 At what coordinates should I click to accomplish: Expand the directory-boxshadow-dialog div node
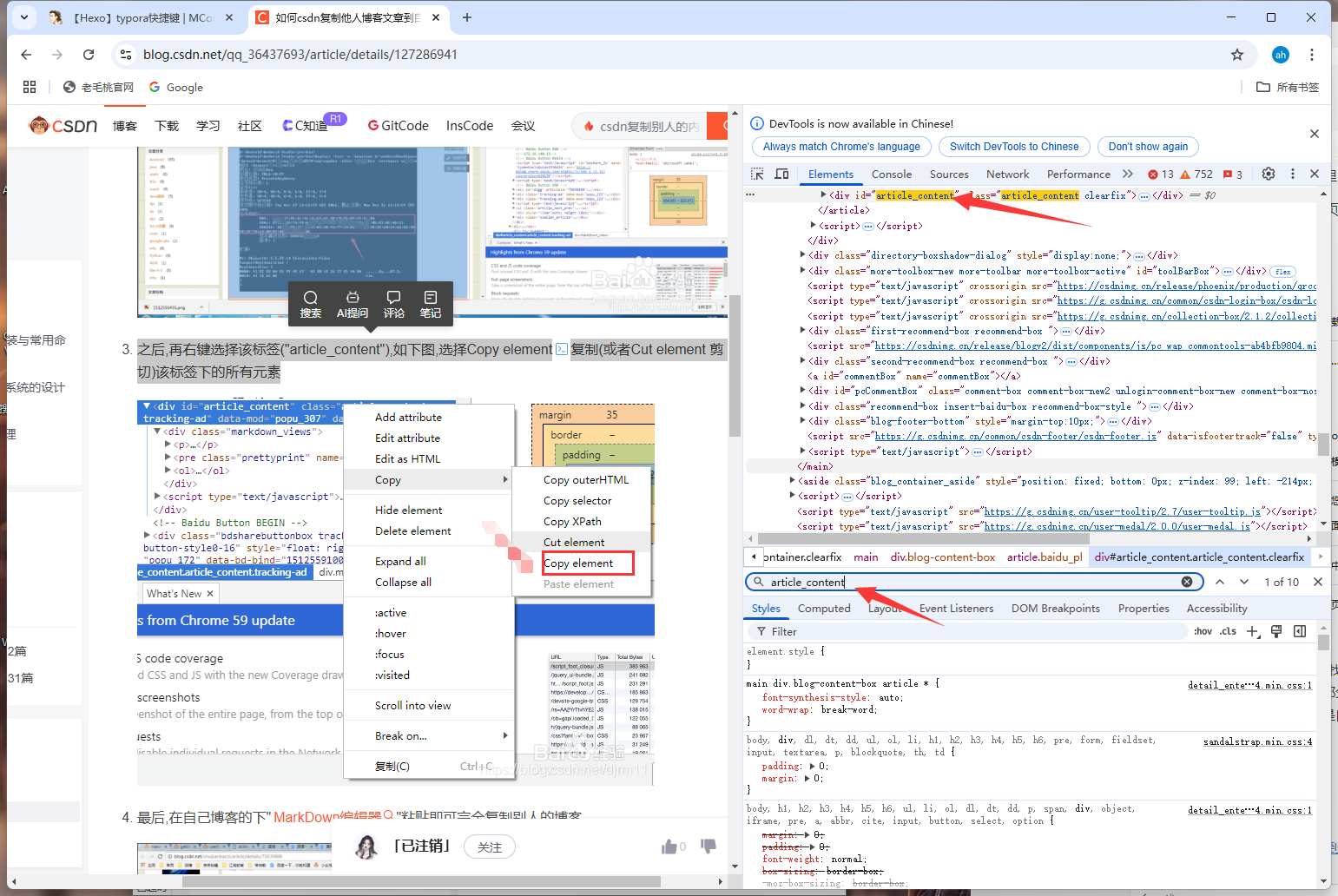[802, 255]
